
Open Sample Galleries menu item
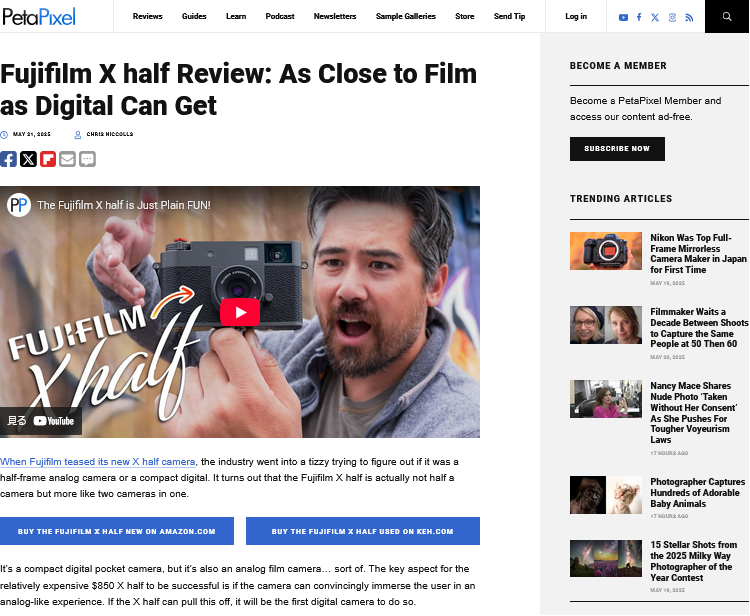[406, 16]
